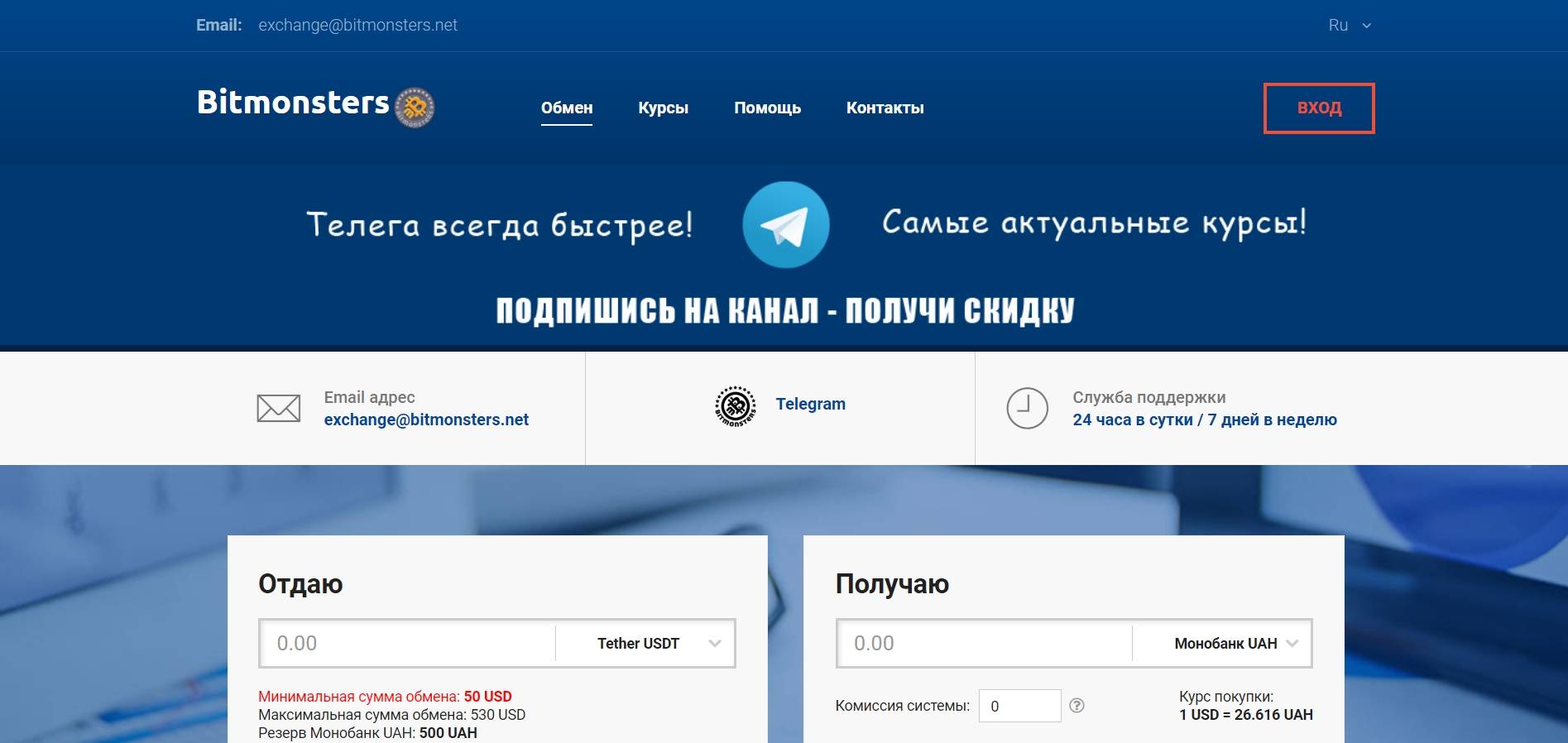Open the Обмен menu item

click(567, 108)
